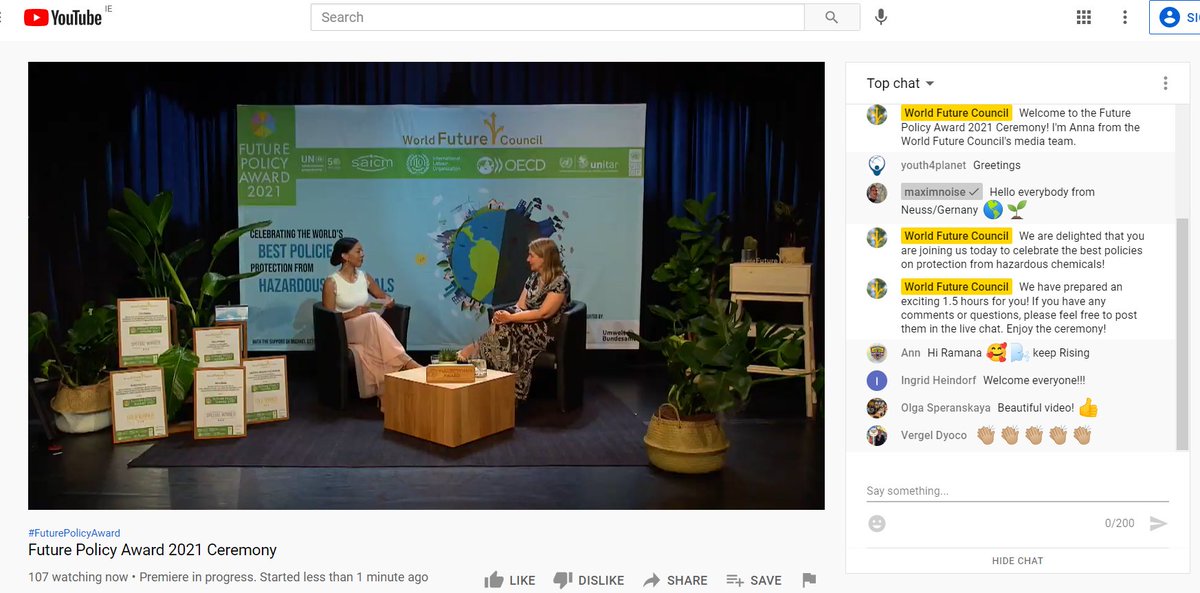Click maximnoise avatar
1200x593 pixels.
(877, 192)
